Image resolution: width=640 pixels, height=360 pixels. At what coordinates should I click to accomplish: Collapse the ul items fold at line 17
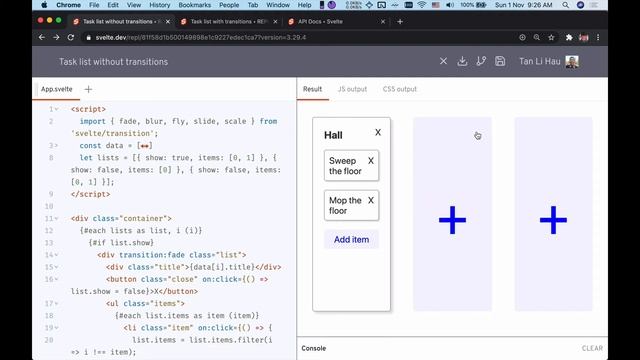pos(57,303)
